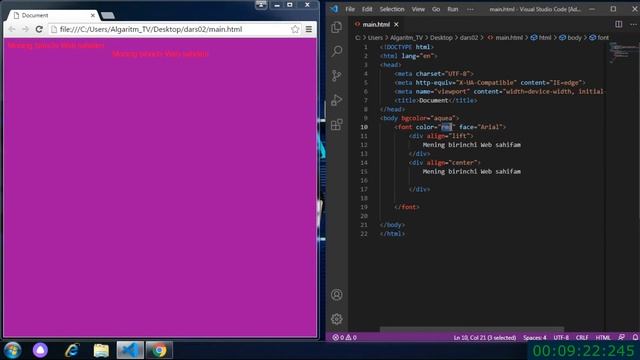Open the Run menu
The height and width of the screenshot is (360, 640).
(x=453, y=9)
